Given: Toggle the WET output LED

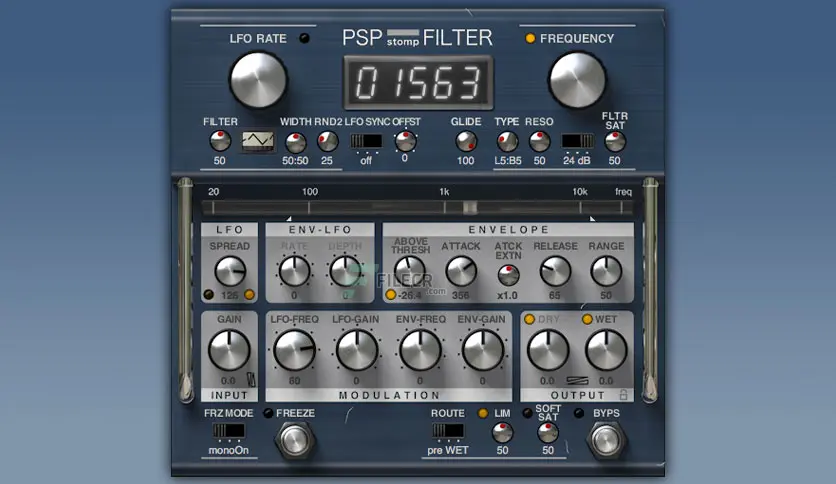Looking at the screenshot, I should click(588, 319).
